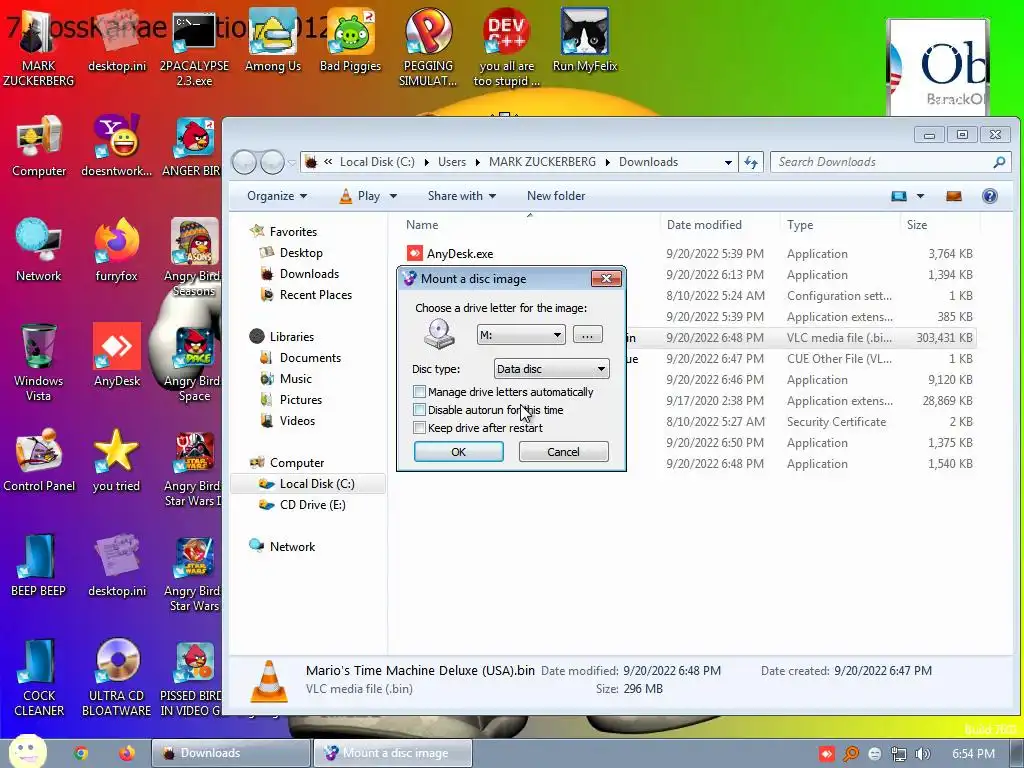1024x768 pixels.
Task: Open ULTRA CD BLOATWARE disc icon
Action: [116, 677]
